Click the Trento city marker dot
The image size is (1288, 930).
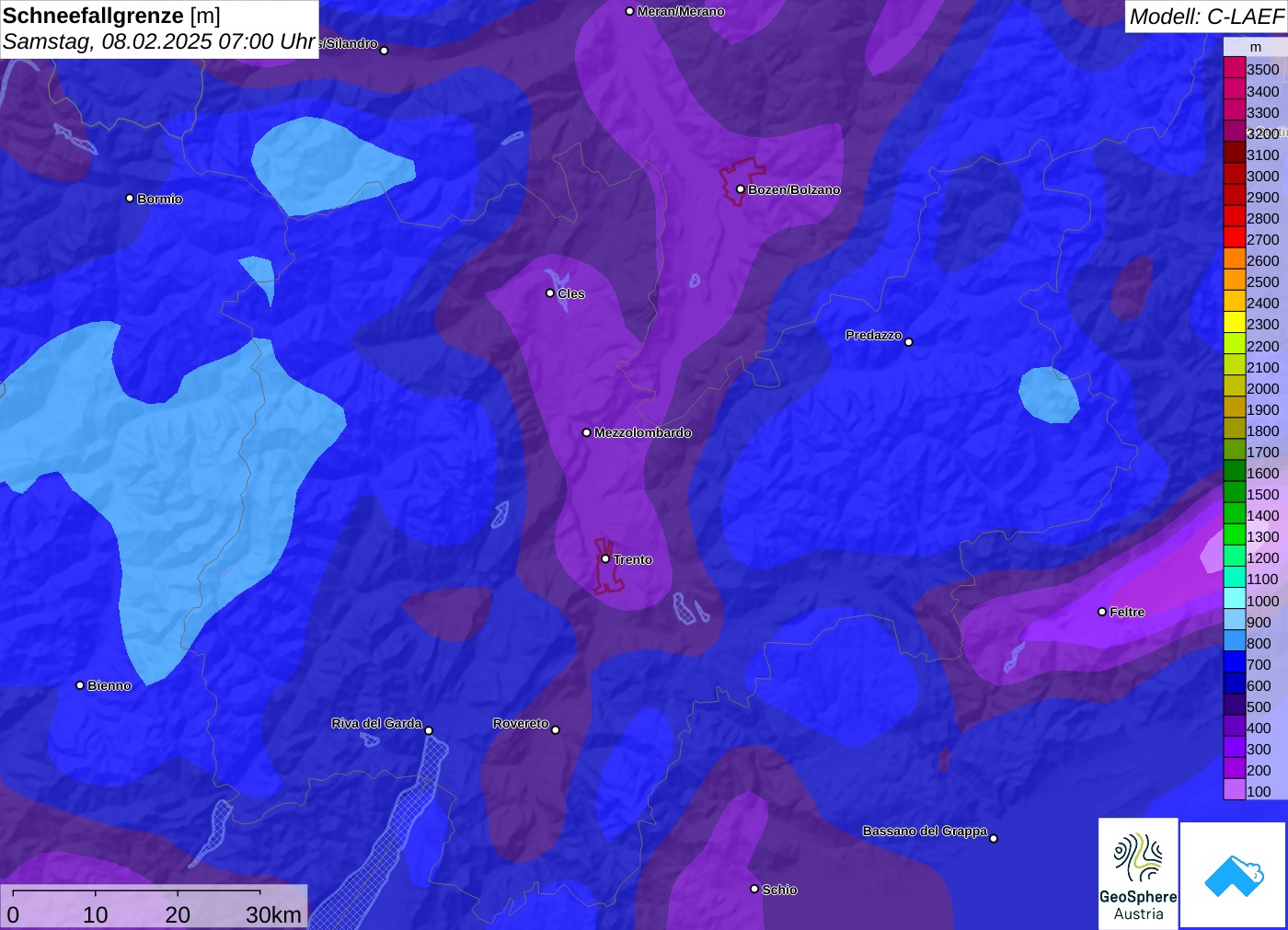[x=605, y=558]
